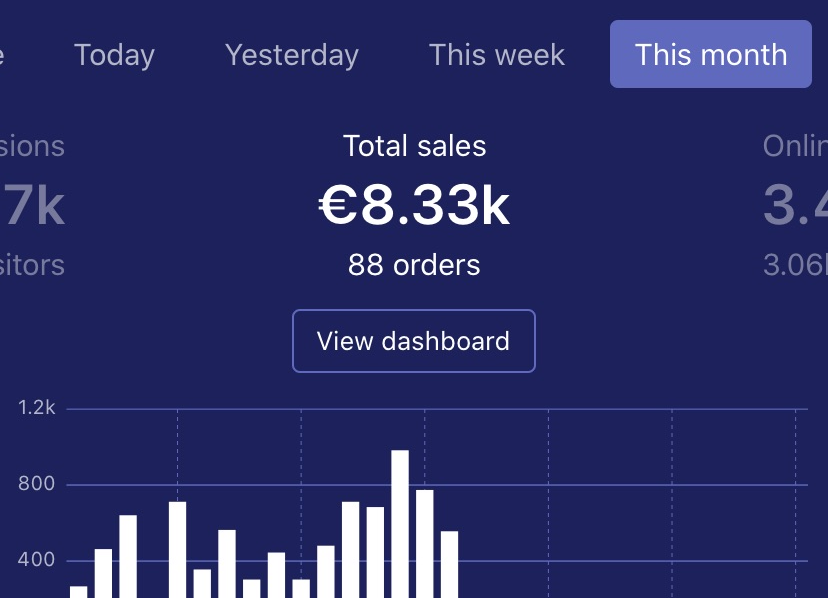The width and height of the screenshot is (828, 598).
Task: Click the leftmost bar in the chart
Action: pos(78,591)
